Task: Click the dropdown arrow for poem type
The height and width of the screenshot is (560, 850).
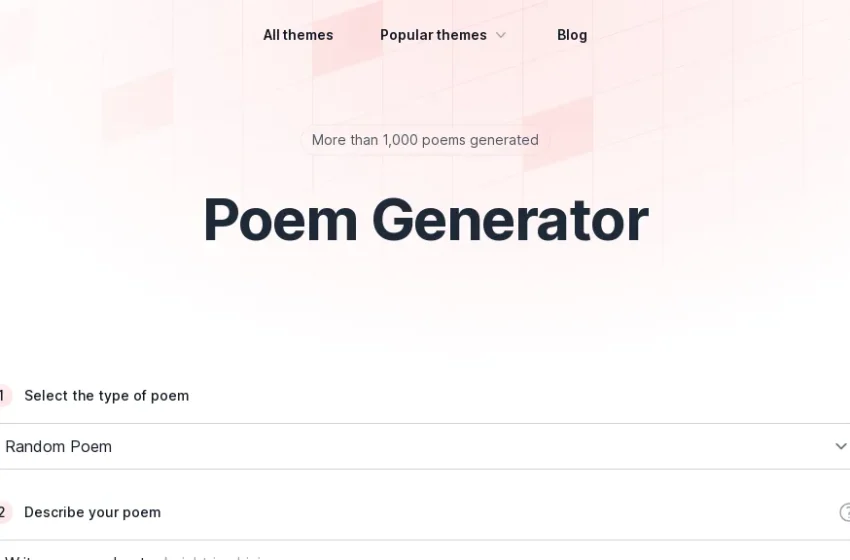Action: [x=841, y=447]
